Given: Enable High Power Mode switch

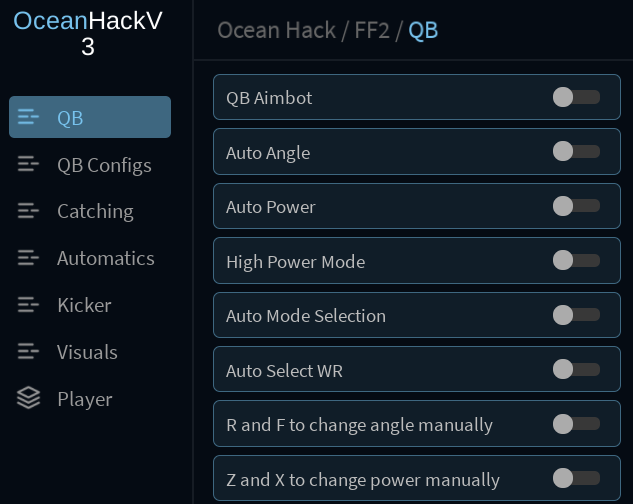Looking at the screenshot, I should [x=576, y=261].
